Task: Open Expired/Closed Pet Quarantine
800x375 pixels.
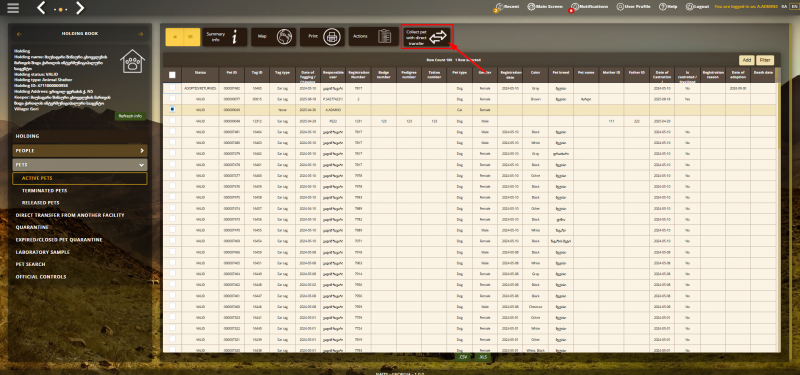Action: coord(59,240)
